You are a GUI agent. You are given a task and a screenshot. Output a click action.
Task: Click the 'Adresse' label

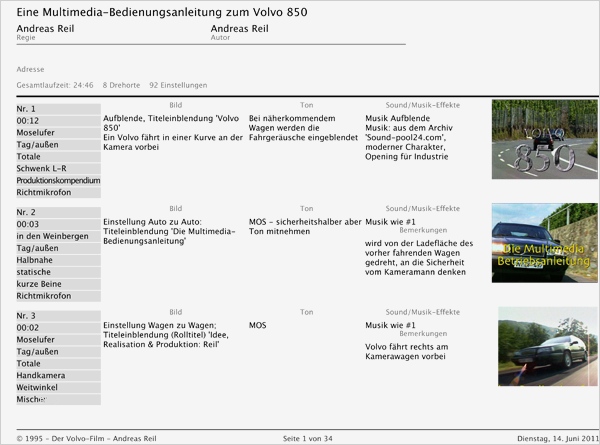coord(30,69)
